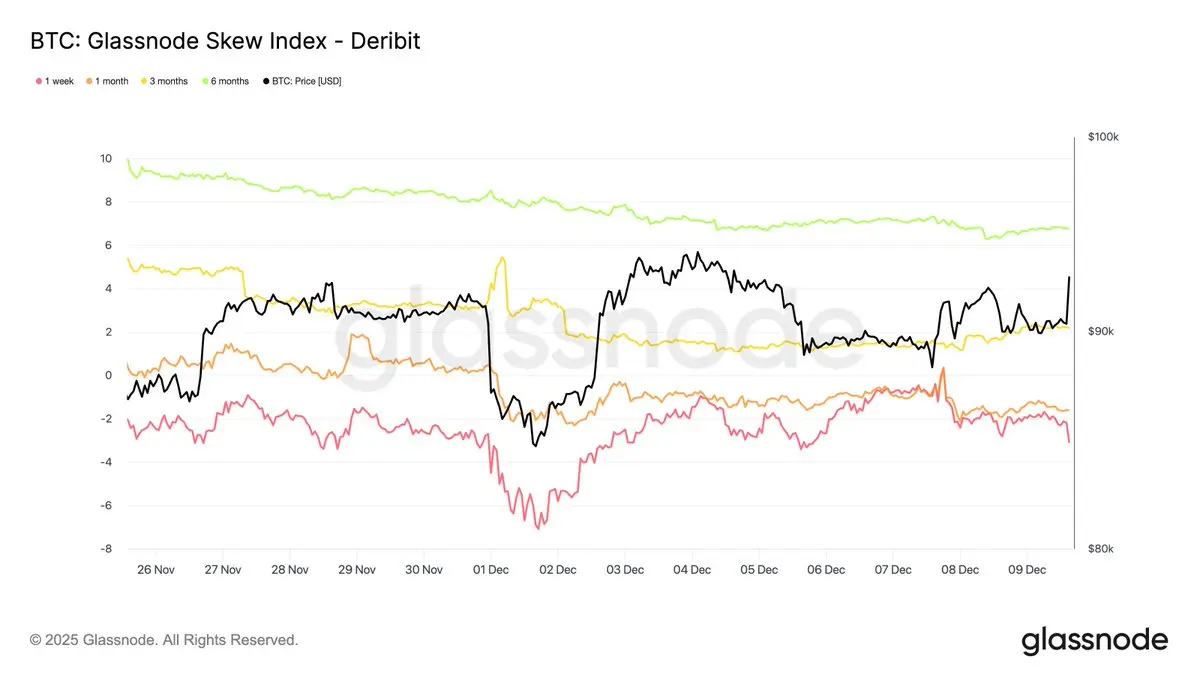Click the green 6 months legend dot
The image size is (1200, 675).
205,81
